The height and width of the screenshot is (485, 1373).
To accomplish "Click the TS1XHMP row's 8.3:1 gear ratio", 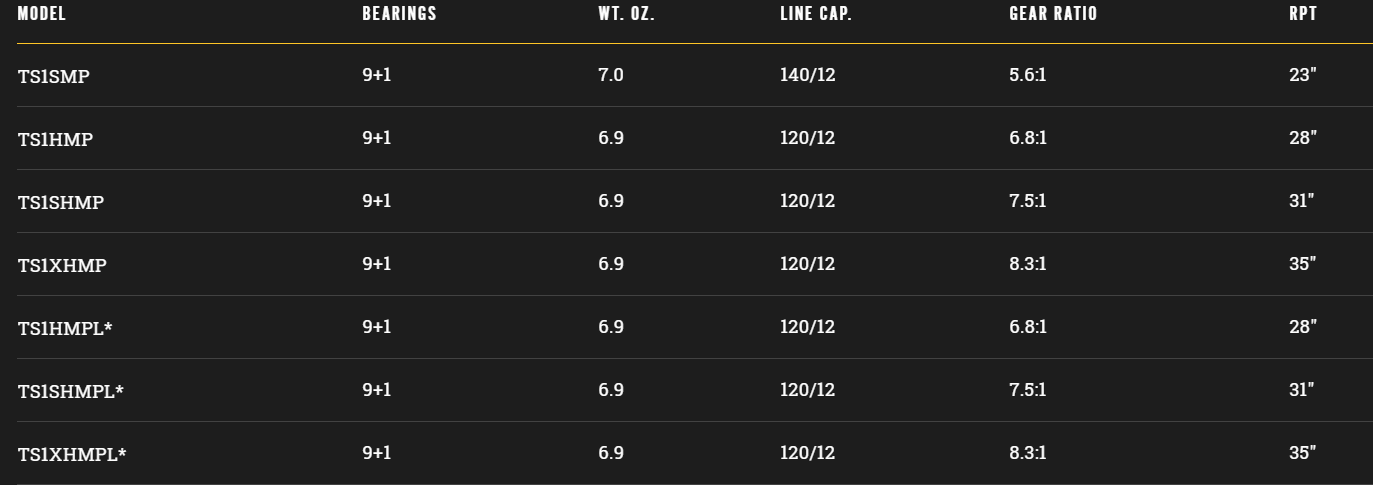I will click(x=1028, y=264).
